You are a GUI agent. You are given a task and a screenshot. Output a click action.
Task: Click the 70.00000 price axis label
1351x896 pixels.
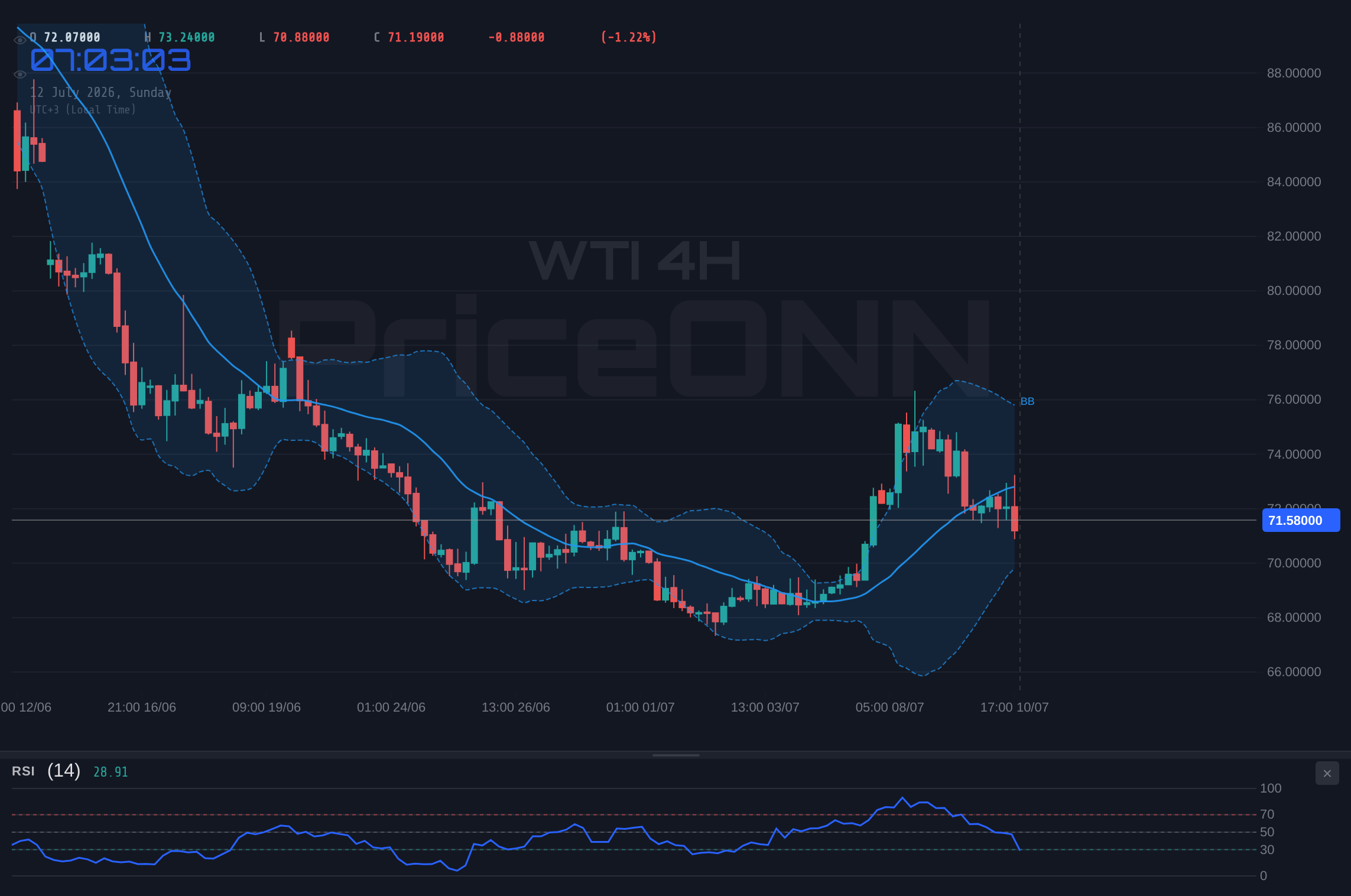pos(1294,563)
